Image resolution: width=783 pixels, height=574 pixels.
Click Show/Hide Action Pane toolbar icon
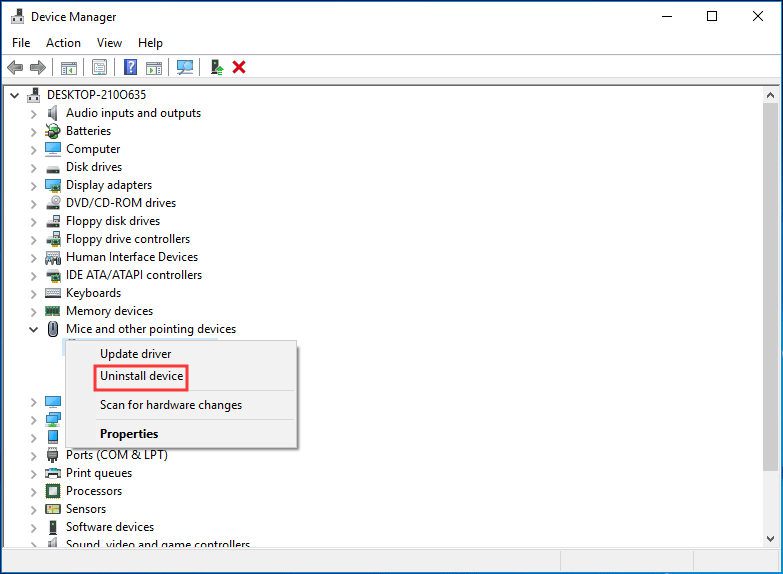154,67
